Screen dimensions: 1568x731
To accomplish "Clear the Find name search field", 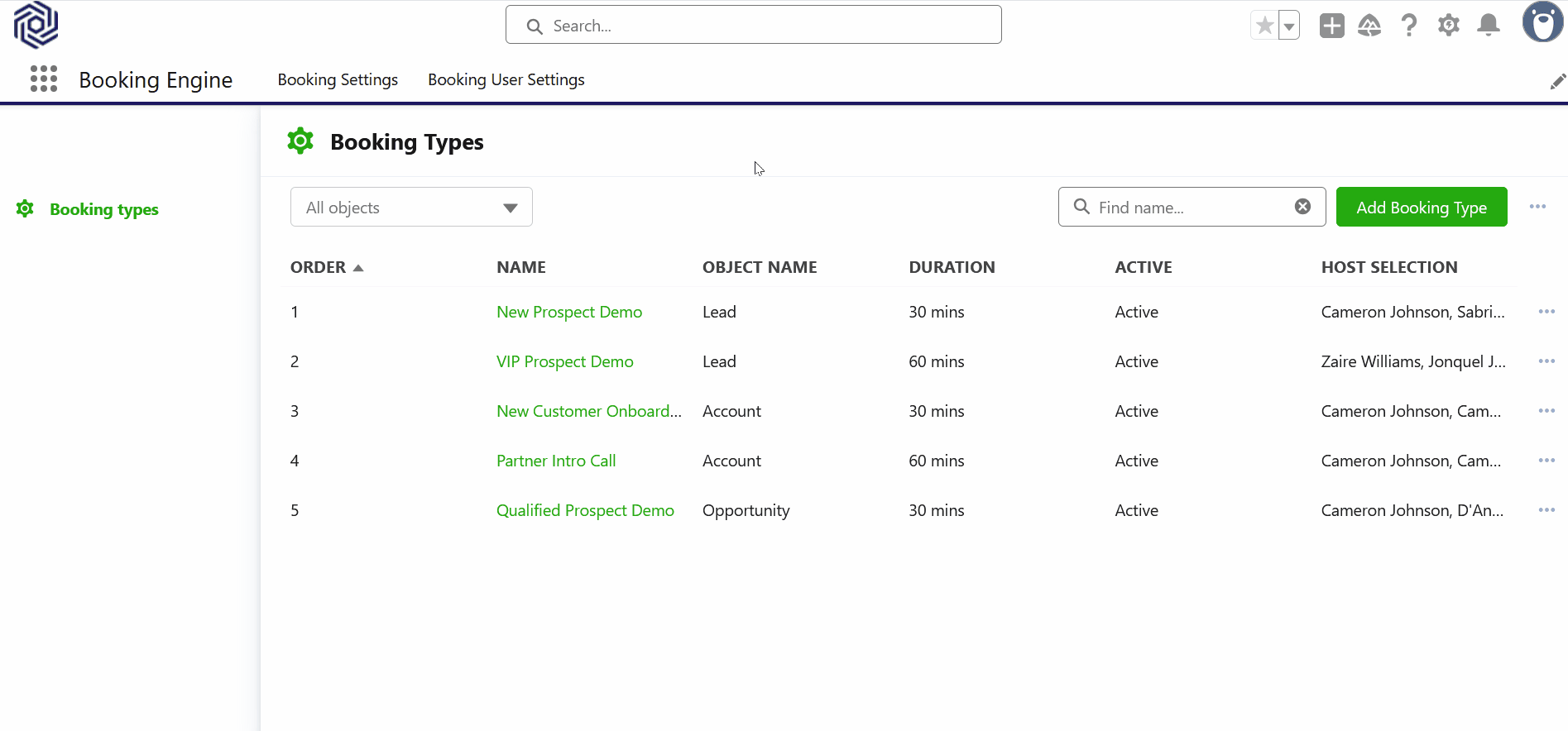I will click(x=1302, y=207).
